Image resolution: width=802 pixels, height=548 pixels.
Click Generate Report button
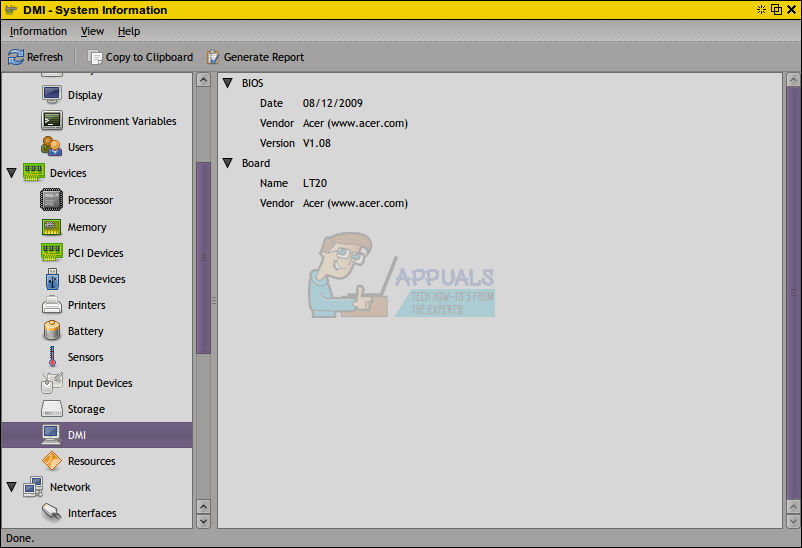pyautogui.click(x=256, y=57)
